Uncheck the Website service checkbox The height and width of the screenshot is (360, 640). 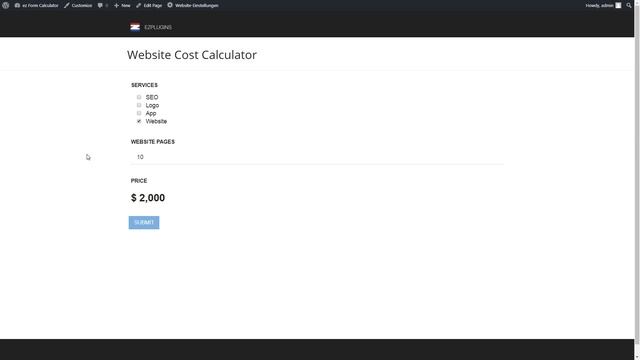[x=139, y=121]
